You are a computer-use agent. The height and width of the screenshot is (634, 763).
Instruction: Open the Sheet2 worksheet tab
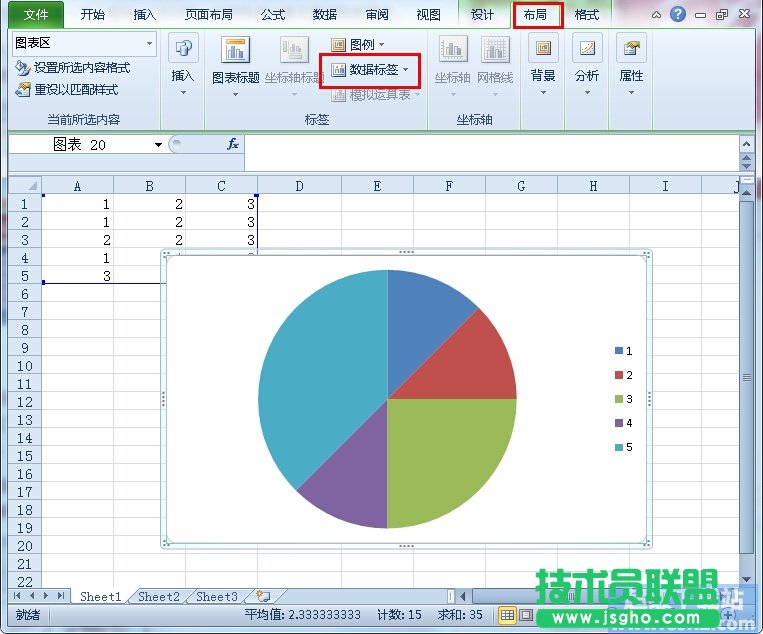click(159, 597)
